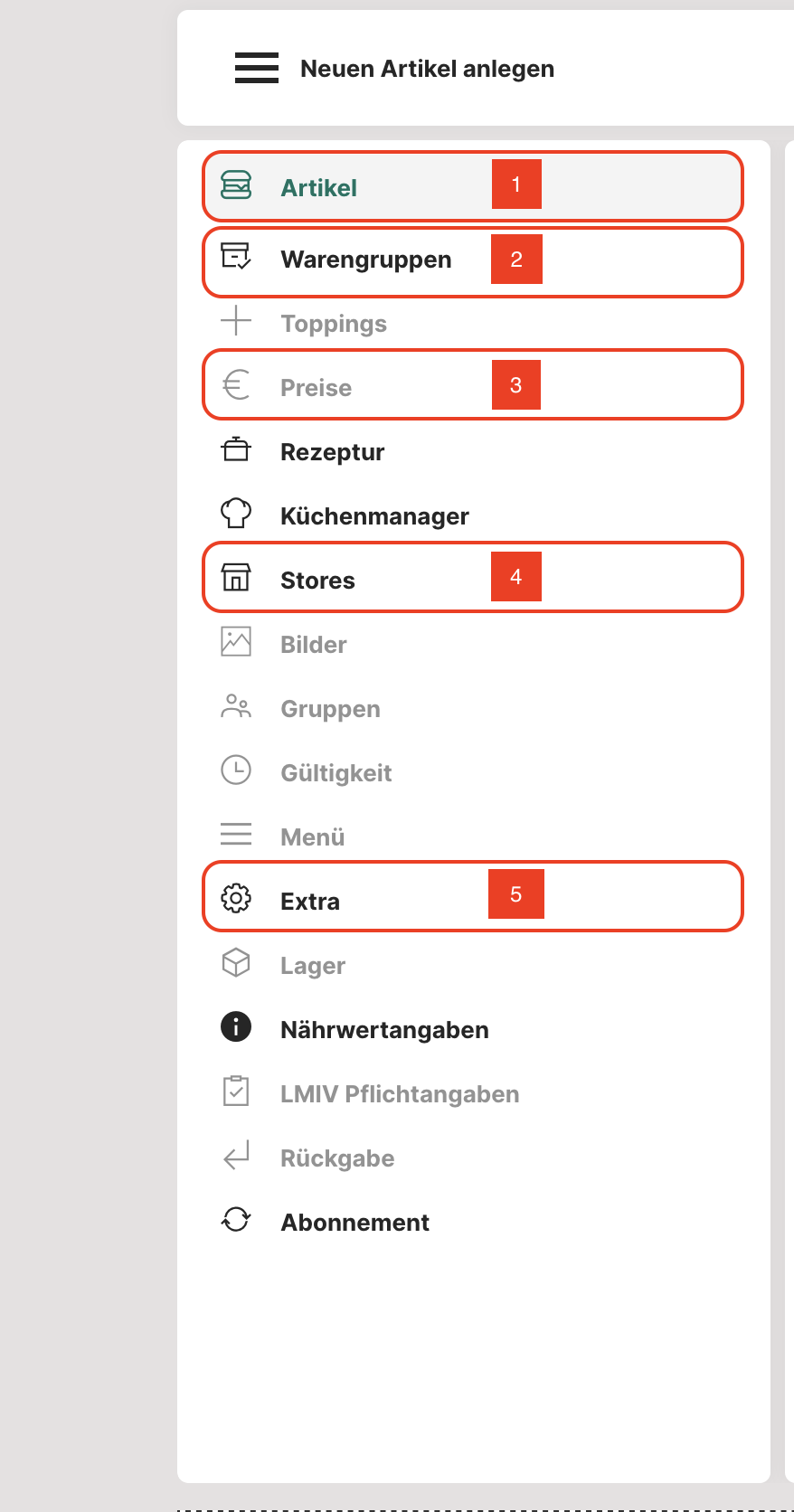Viewport: 794px width, 1512px height.
Task: Open the Lager section
Action: click(312, 966)
